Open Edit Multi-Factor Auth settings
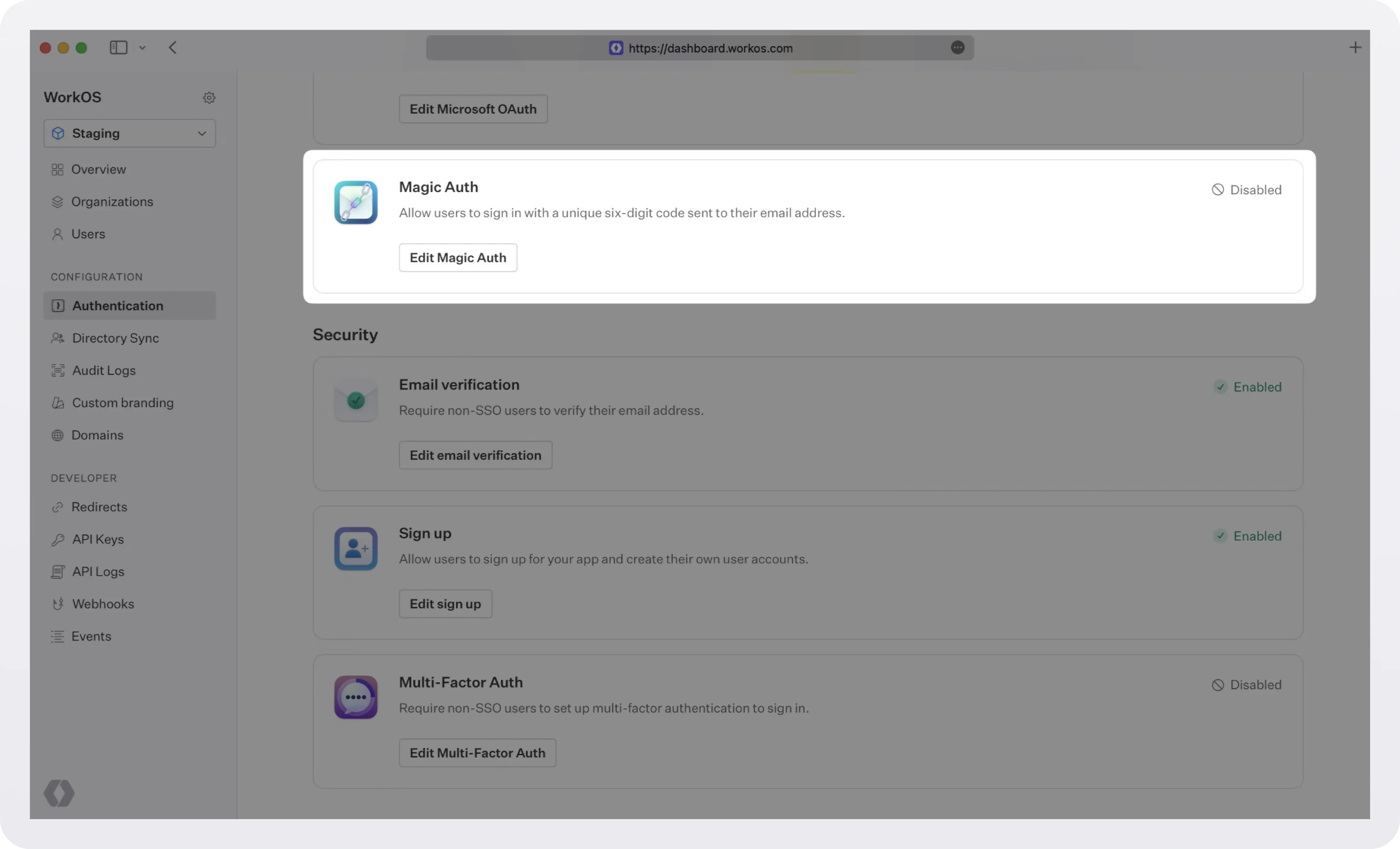The width and height of the screenshot is (1400, 849). (477, 753)
